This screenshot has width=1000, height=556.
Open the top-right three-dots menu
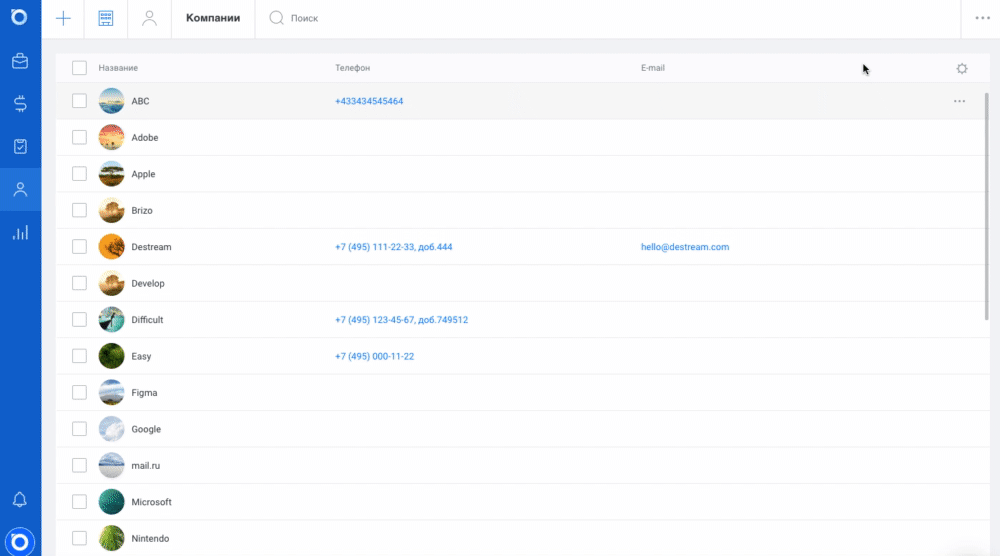[x=982, y=18]
